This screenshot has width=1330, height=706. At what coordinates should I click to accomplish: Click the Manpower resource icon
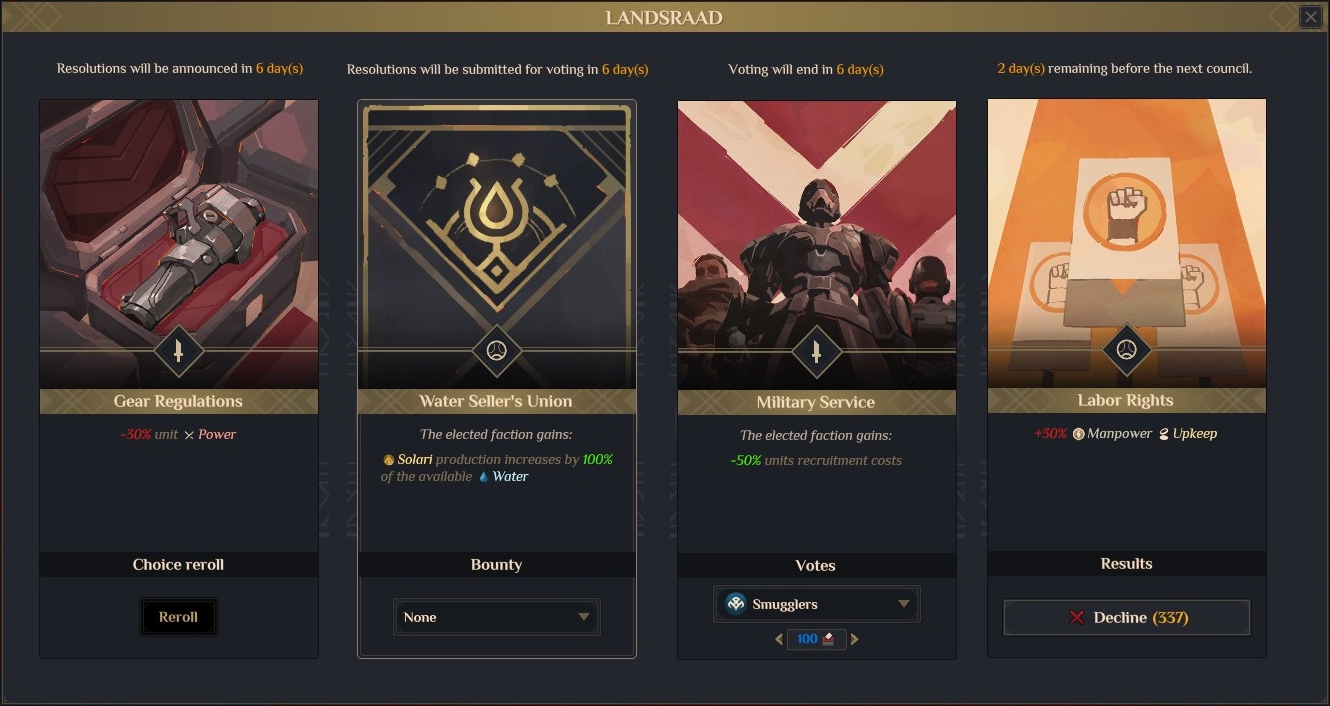point(1079,434)
